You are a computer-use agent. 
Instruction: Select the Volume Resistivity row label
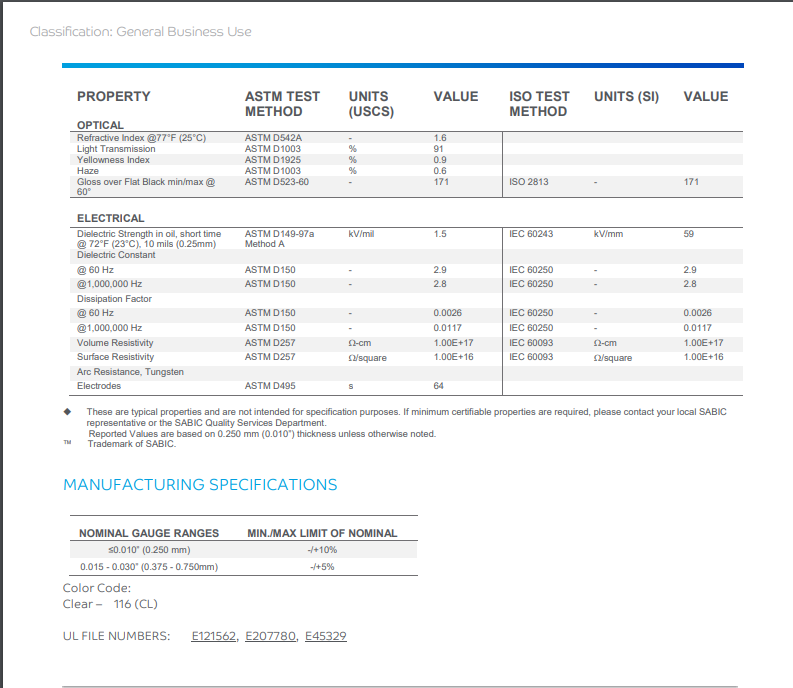click(x=115, y=343)
